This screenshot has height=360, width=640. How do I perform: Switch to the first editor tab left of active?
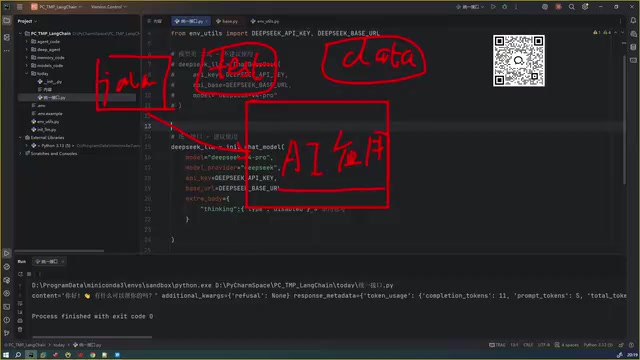pyautogui.click(x=155, y=21)
